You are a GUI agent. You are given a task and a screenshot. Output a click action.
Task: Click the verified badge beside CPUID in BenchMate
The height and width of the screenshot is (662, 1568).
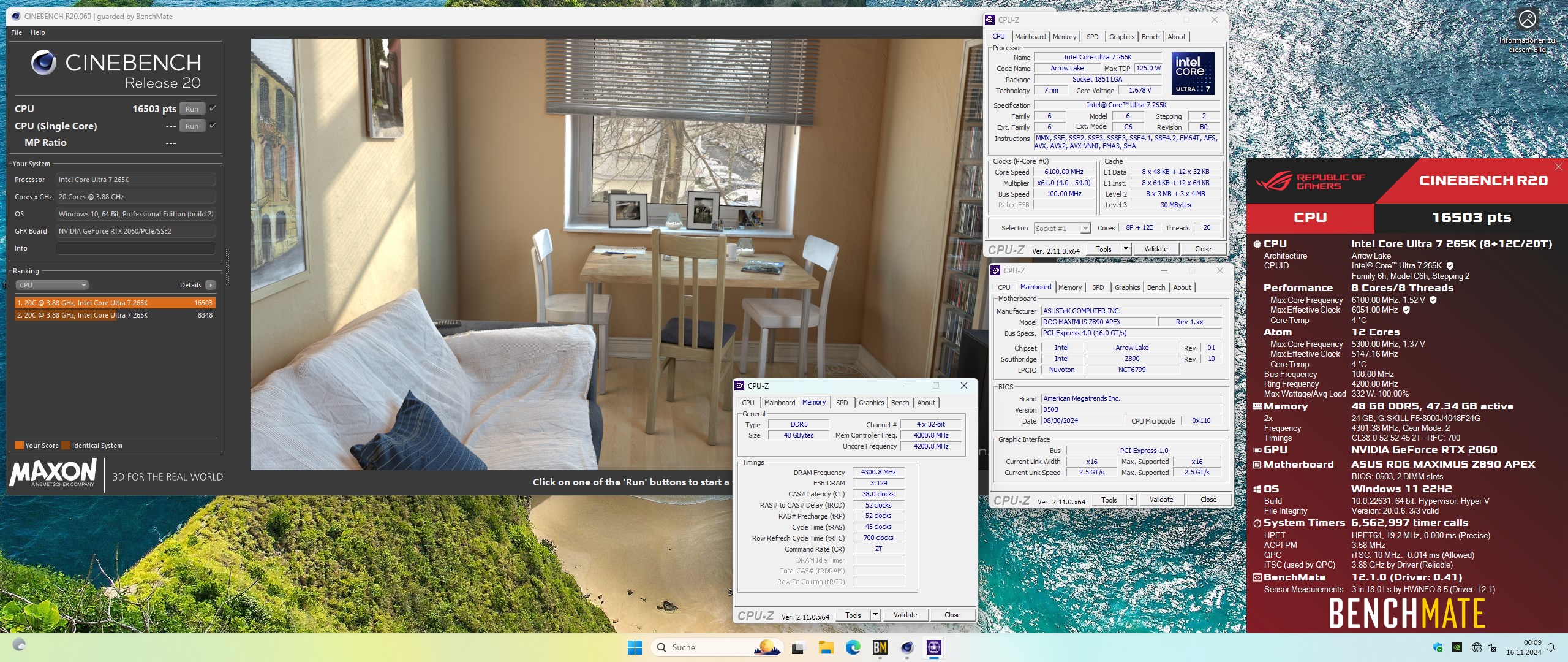[1450, 266]
